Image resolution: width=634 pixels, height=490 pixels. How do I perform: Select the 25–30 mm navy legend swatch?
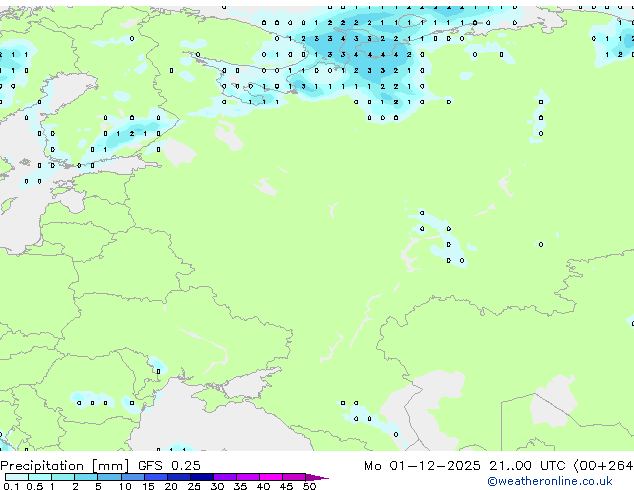(x=201, y=477)
